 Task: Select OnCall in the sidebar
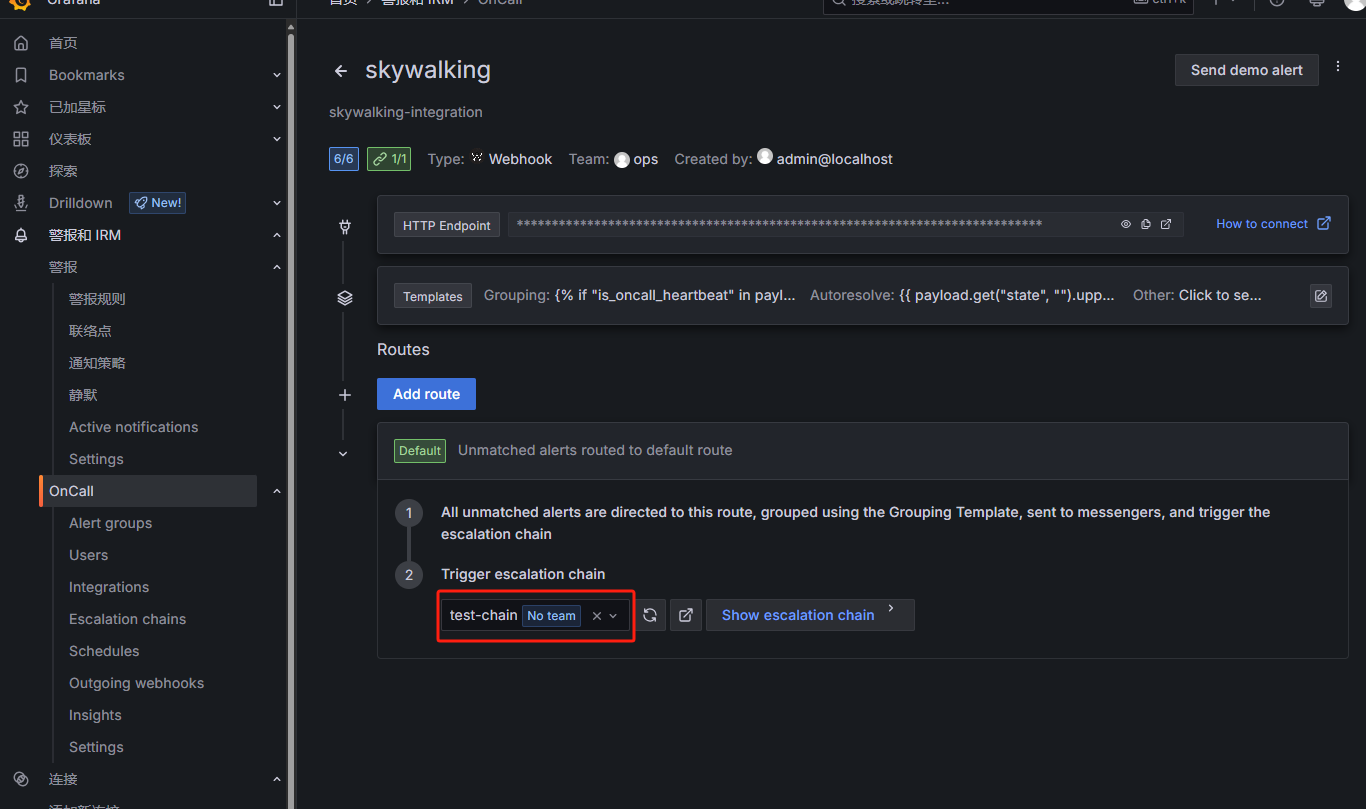coord(149,491)
